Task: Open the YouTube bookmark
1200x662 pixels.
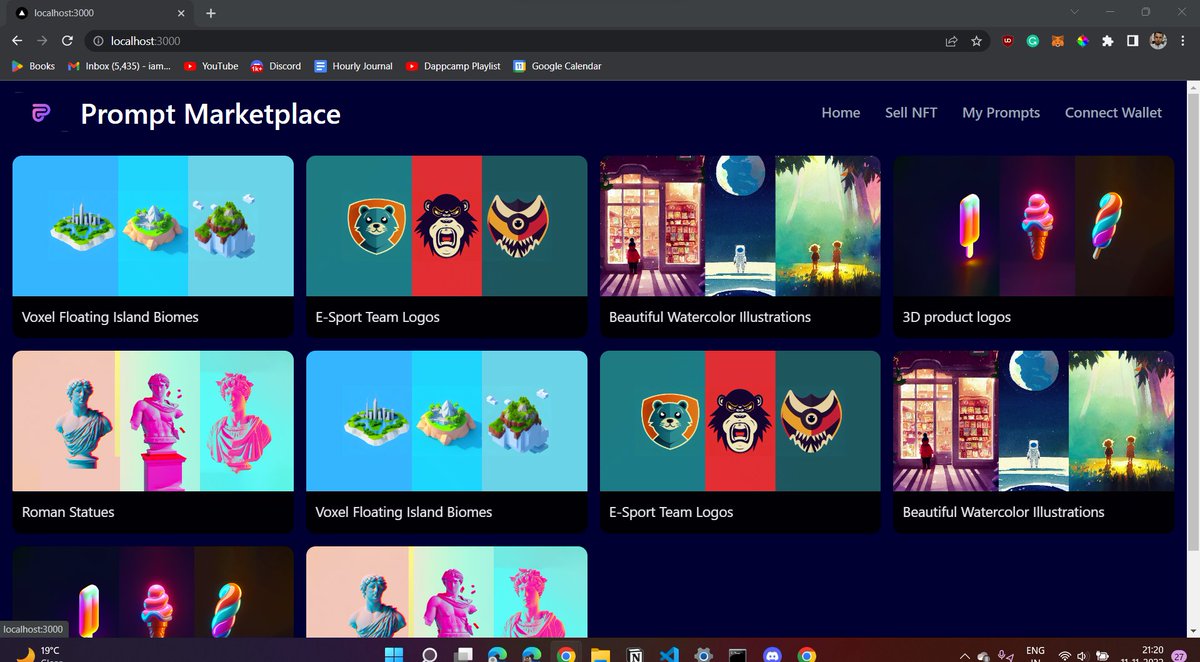Action: point(211,66)
